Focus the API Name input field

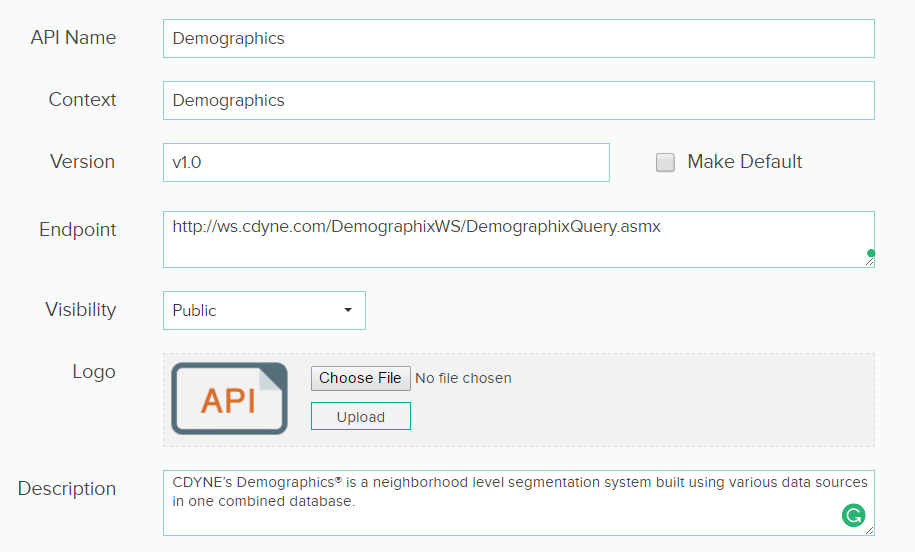[x=518, y=39]
